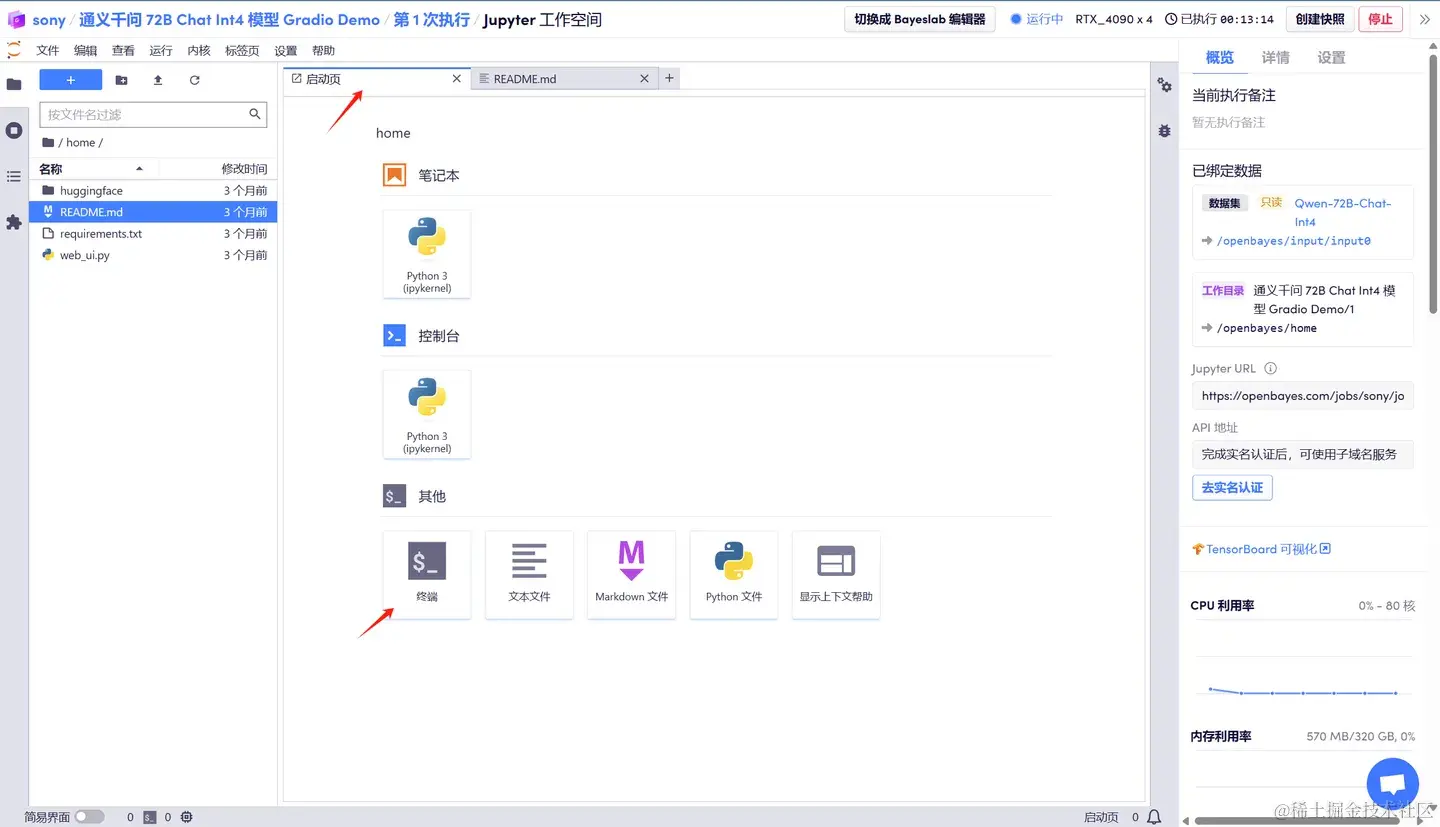This screenshot has width=1440, height=827.
Task: Switch to the 设置 tab in right panel
Action: click(1331, 58)
